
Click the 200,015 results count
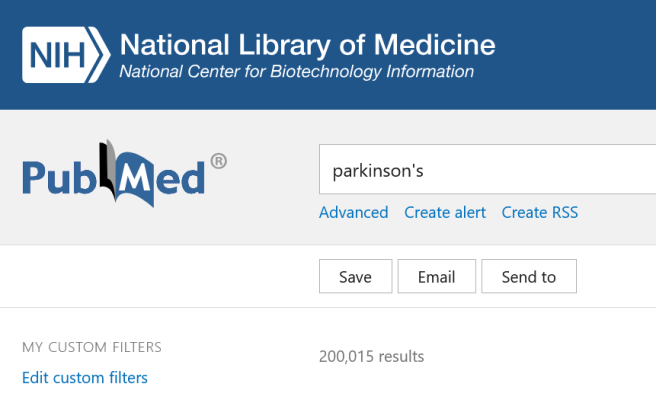pos(372,357)
